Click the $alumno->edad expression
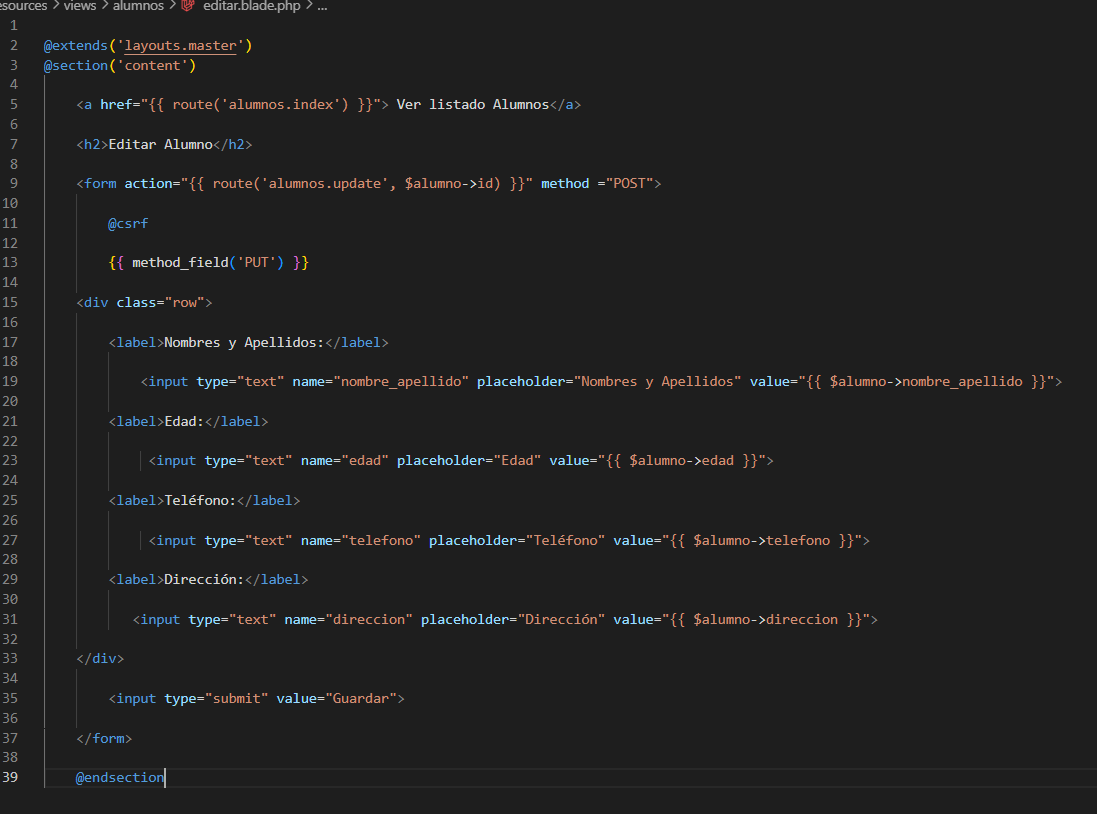The image size is (1097, 814). pyautogui.click(x=681, y=461)
